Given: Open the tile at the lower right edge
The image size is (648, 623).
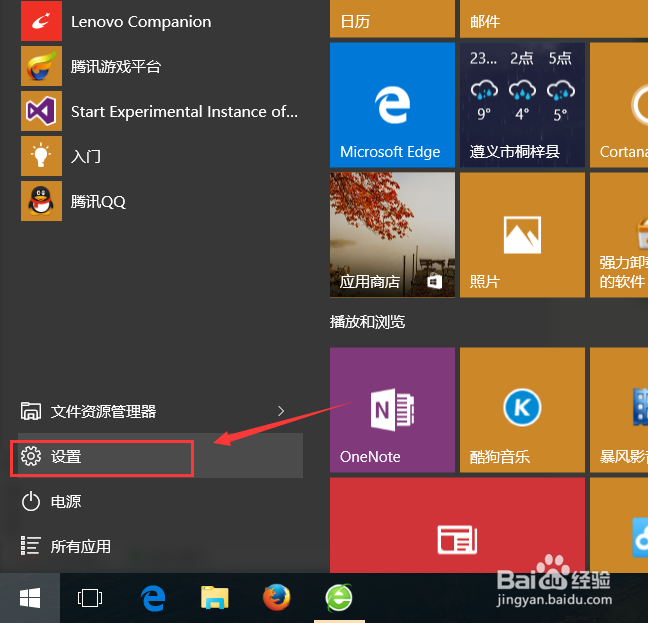Looking at the screenshot, I should click(619, 525).
